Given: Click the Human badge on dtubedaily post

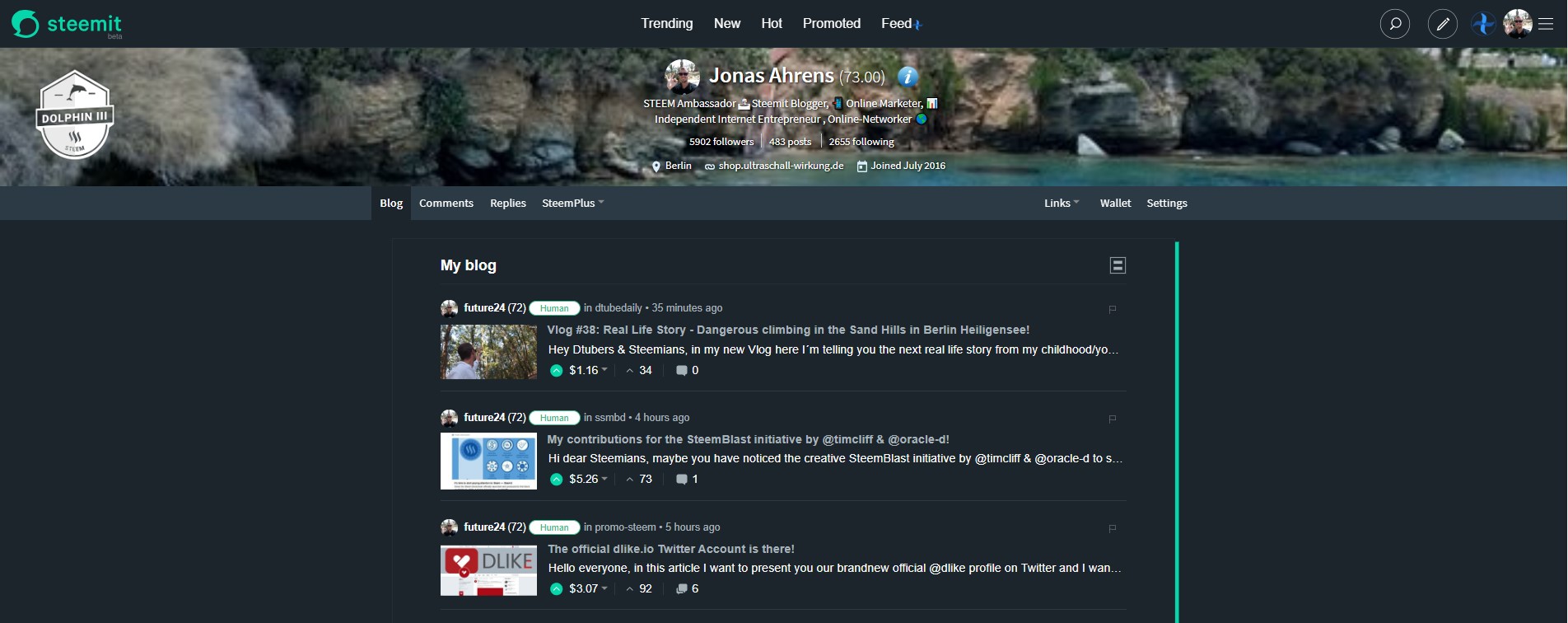Looking at the screenshot, I should coord(554,308).
